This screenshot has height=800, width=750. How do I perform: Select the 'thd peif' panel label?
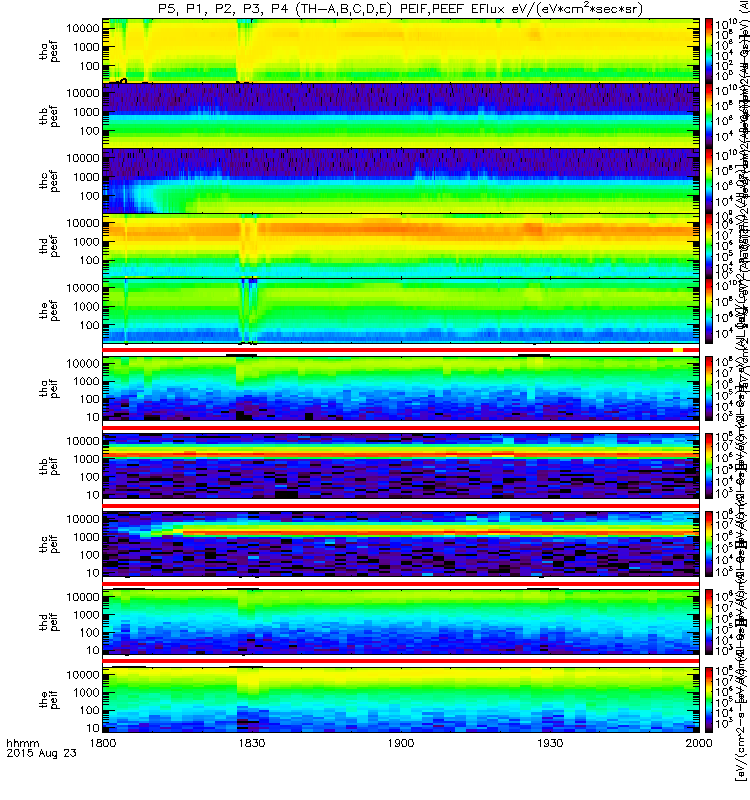[49, 621]
